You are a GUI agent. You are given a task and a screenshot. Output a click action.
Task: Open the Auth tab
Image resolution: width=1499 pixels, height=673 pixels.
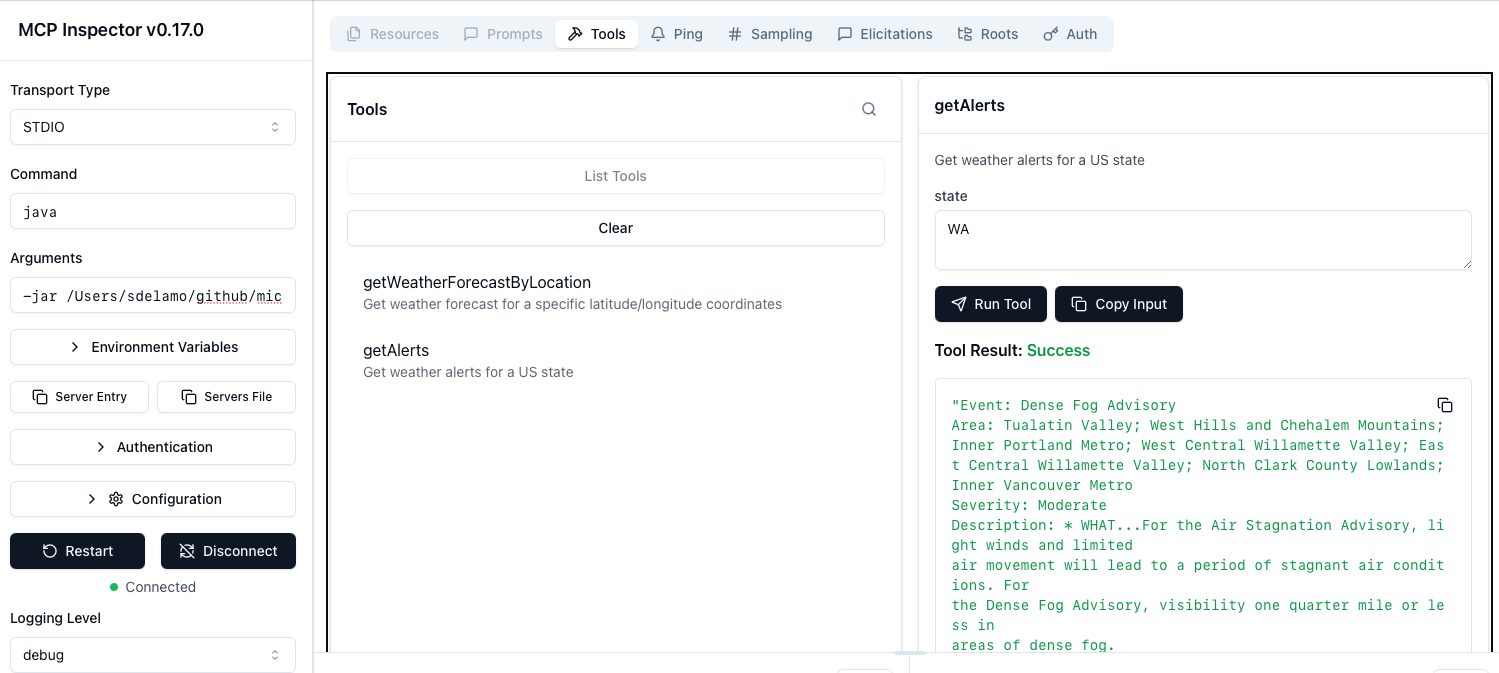tap(1070, 34)
